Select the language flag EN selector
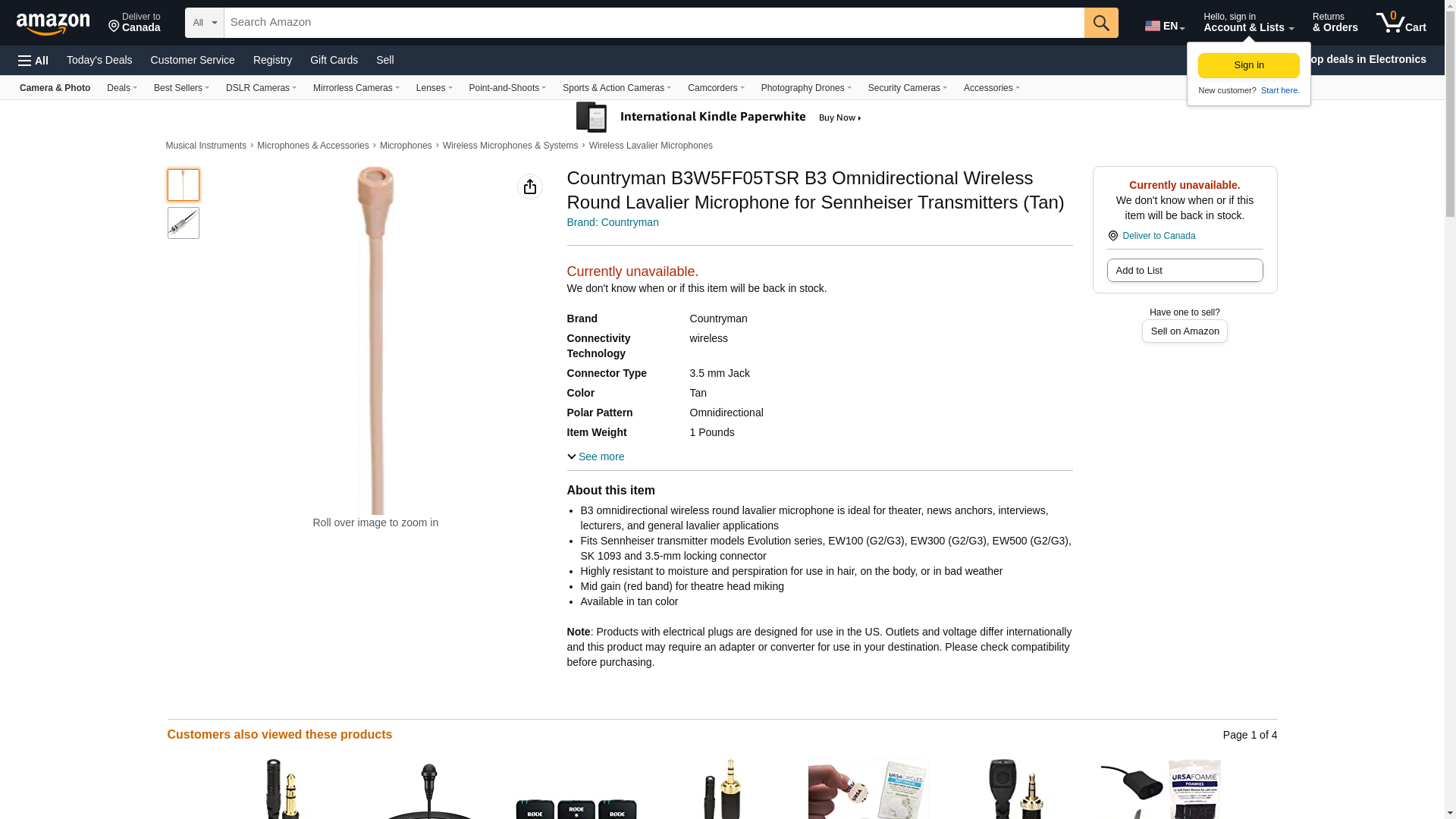The width and height of the screenshot is (1456, 819). tap(1165, 26)
